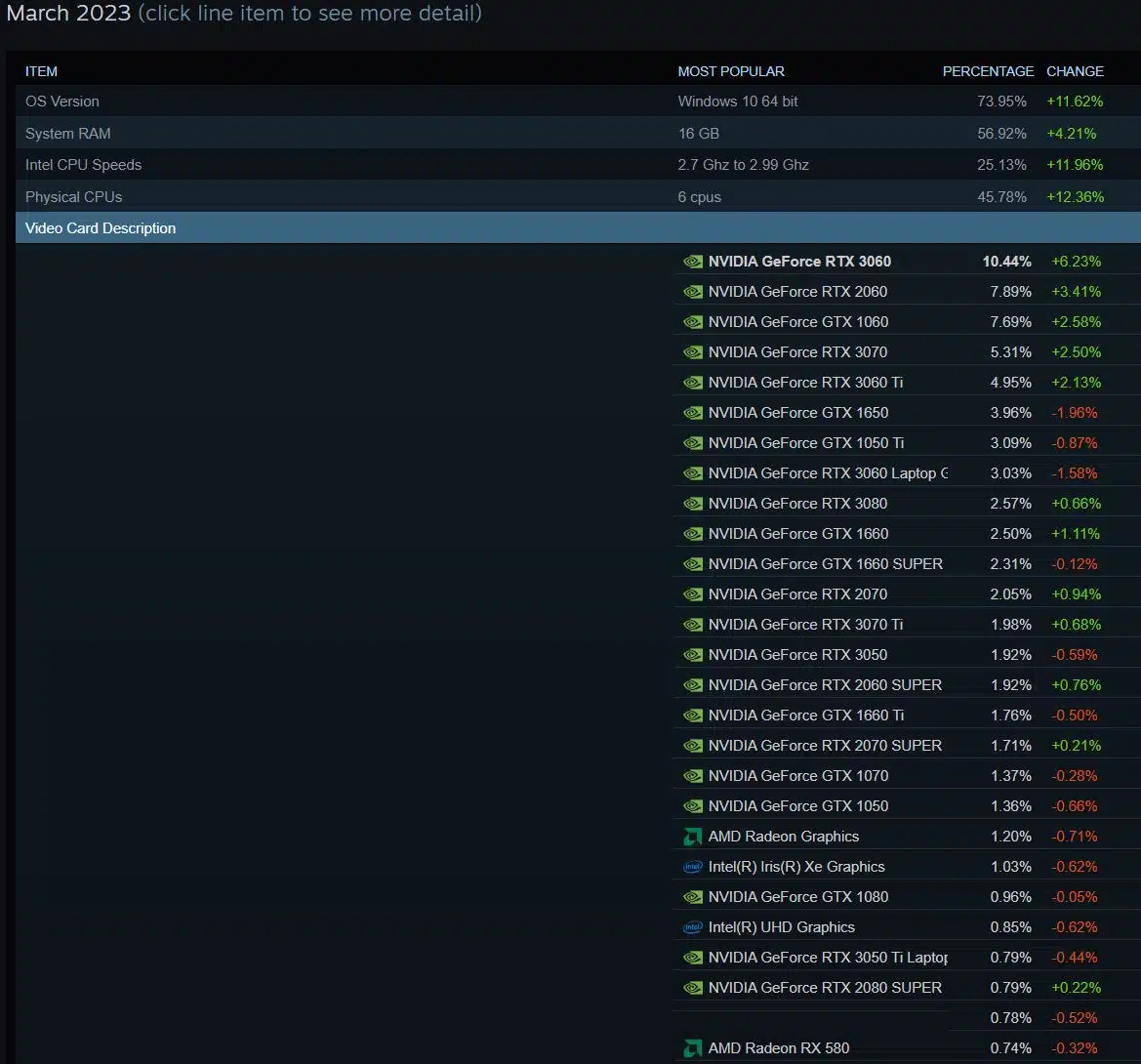The height and width of the screenshot is (1064, 1141).
Task: Select the '6 cpus' value
Action: coord(699,197)
